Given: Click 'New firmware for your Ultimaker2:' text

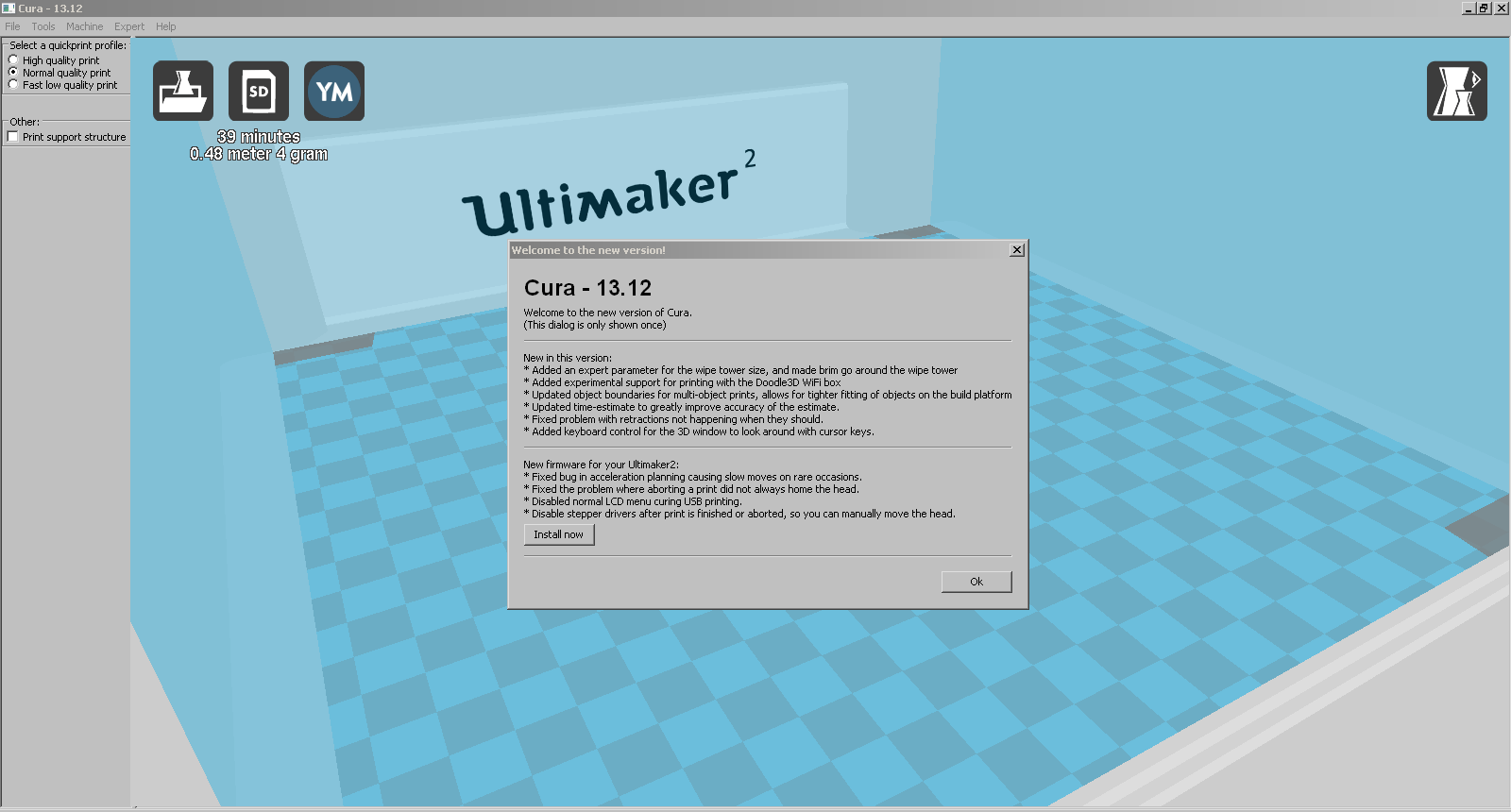Looking at the screenshot, I should 602,465.
